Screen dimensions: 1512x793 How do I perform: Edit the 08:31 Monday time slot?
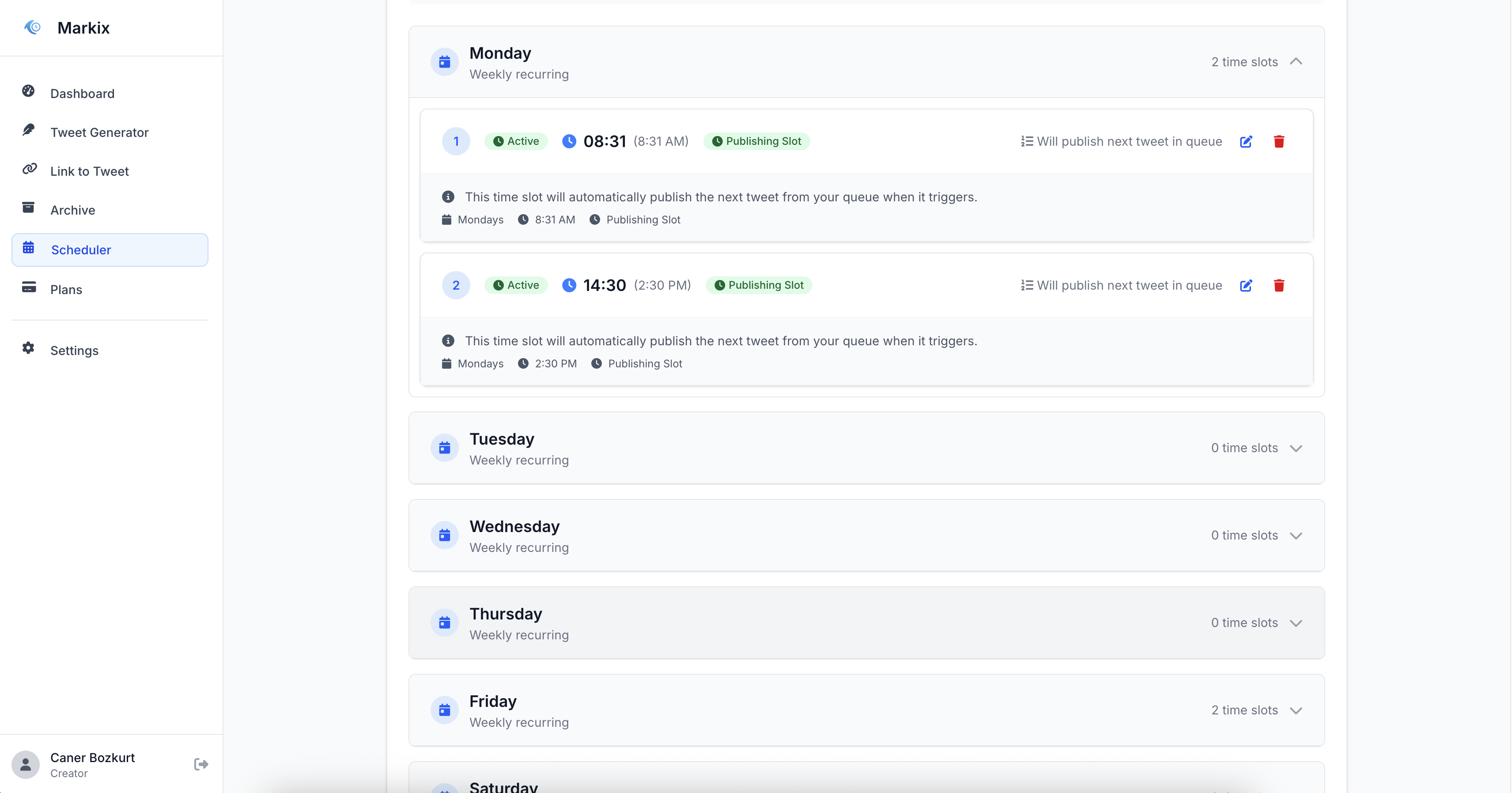click(1246, 141)
